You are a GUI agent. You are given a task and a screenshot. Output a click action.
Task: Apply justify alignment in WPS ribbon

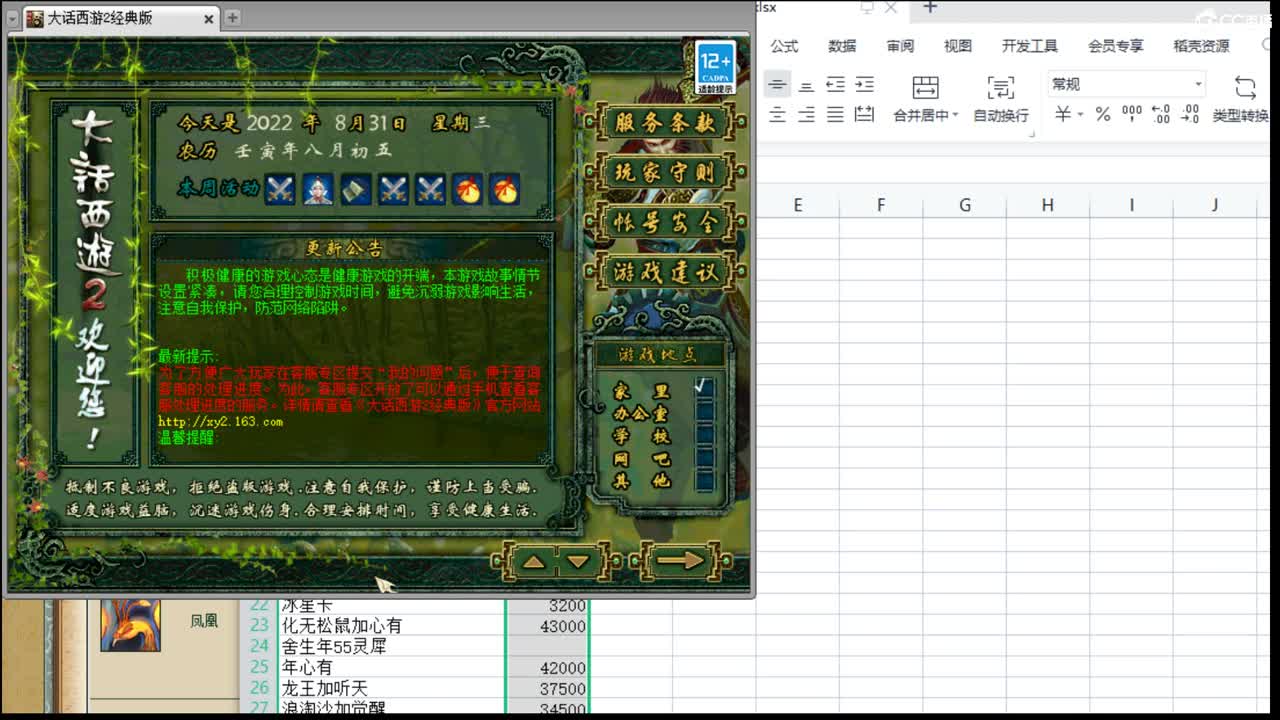click(835, 115)
